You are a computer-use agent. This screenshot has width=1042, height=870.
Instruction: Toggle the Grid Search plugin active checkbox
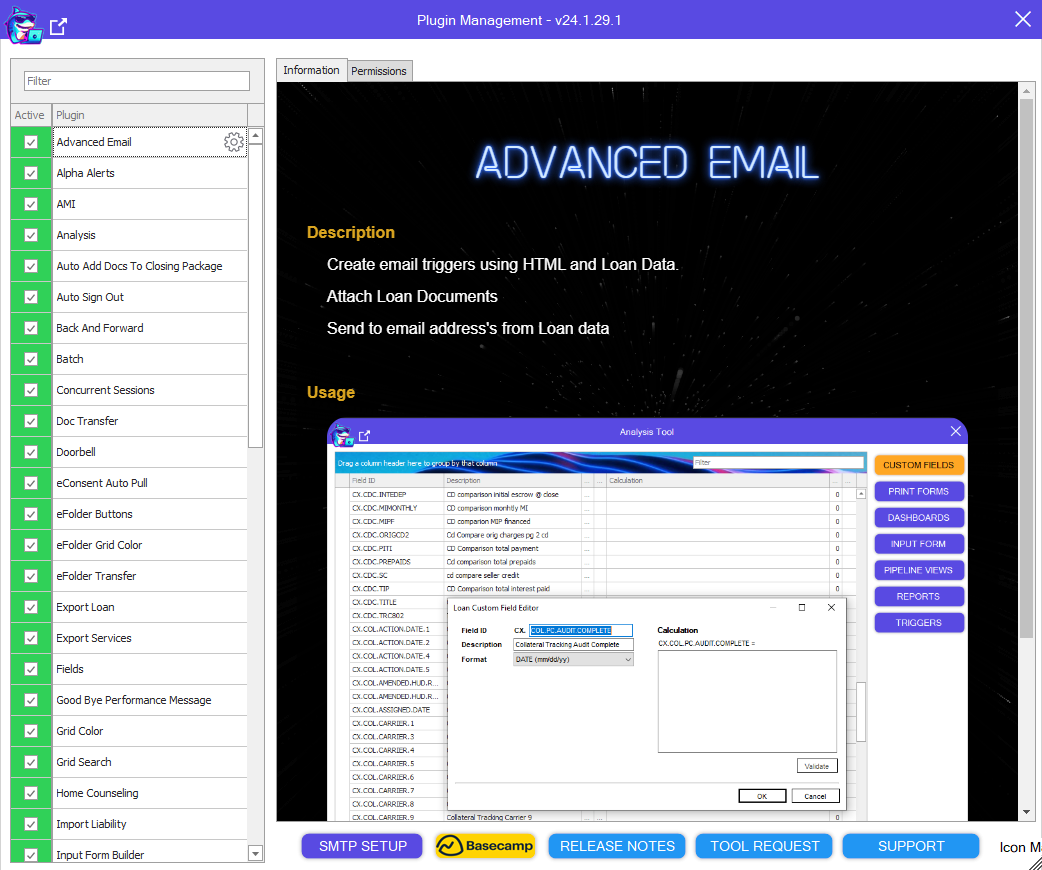click(31, 762)
